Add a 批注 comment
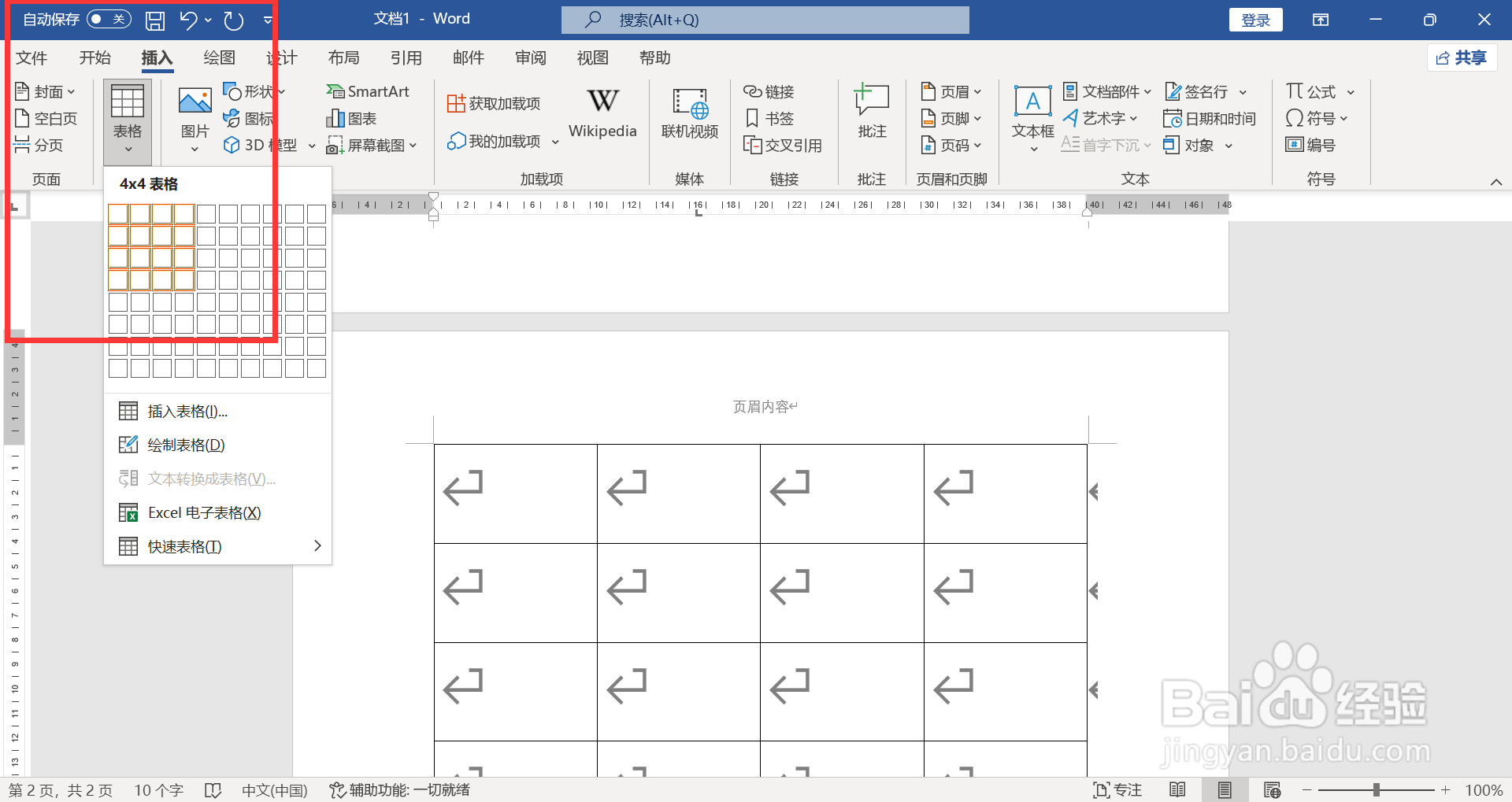The width and height of the screenshot is (1512, 802). [x=872, y=113]
